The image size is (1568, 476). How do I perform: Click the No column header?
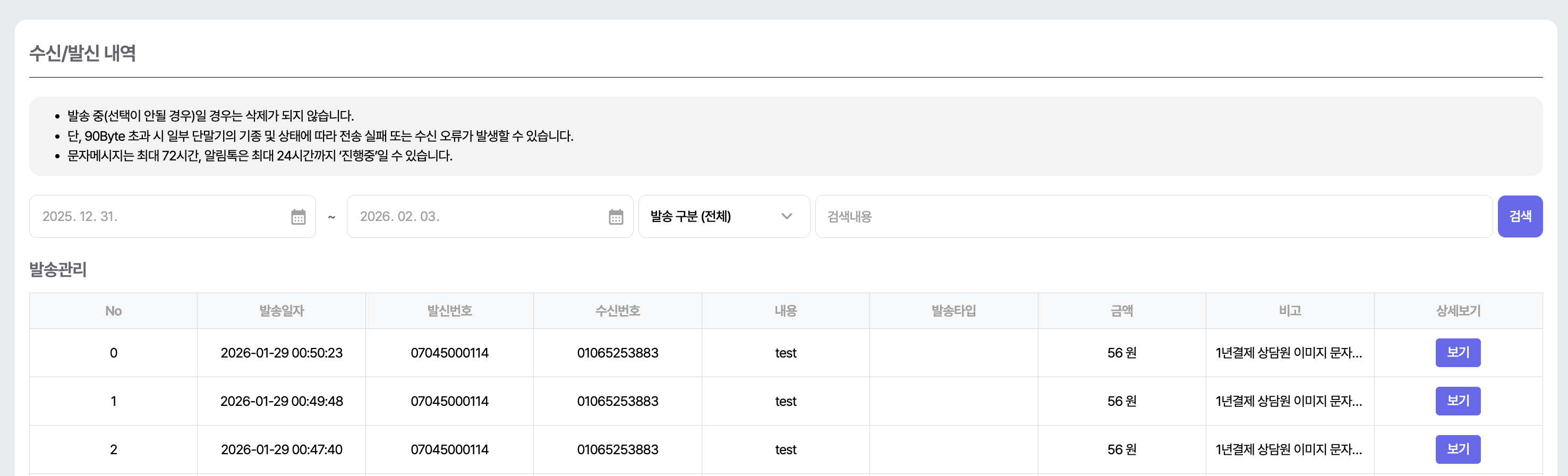tap(113, 311)
